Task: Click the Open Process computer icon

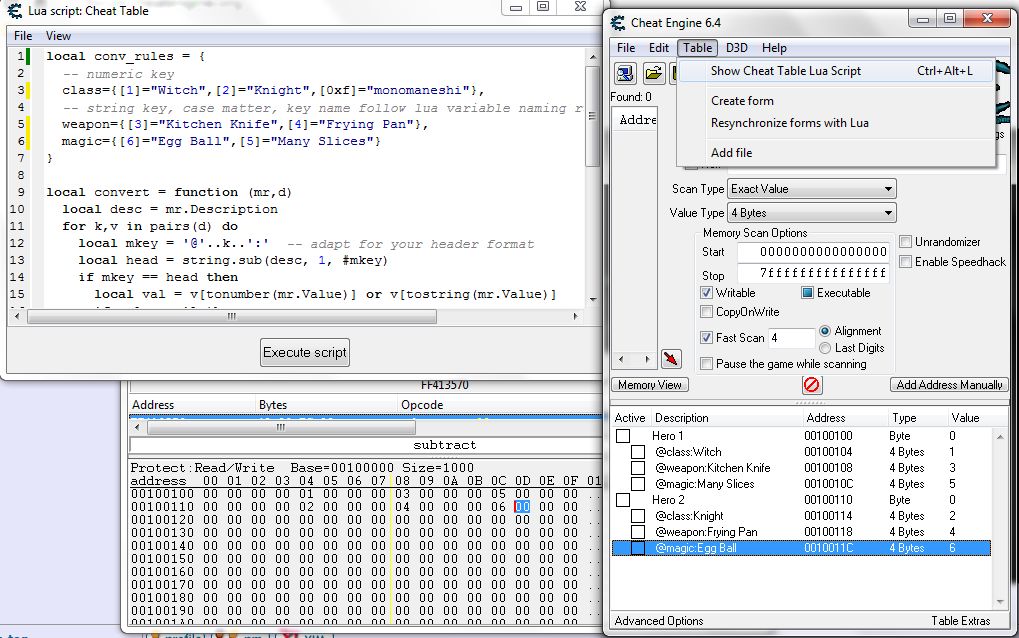Action: click(626, 73)
